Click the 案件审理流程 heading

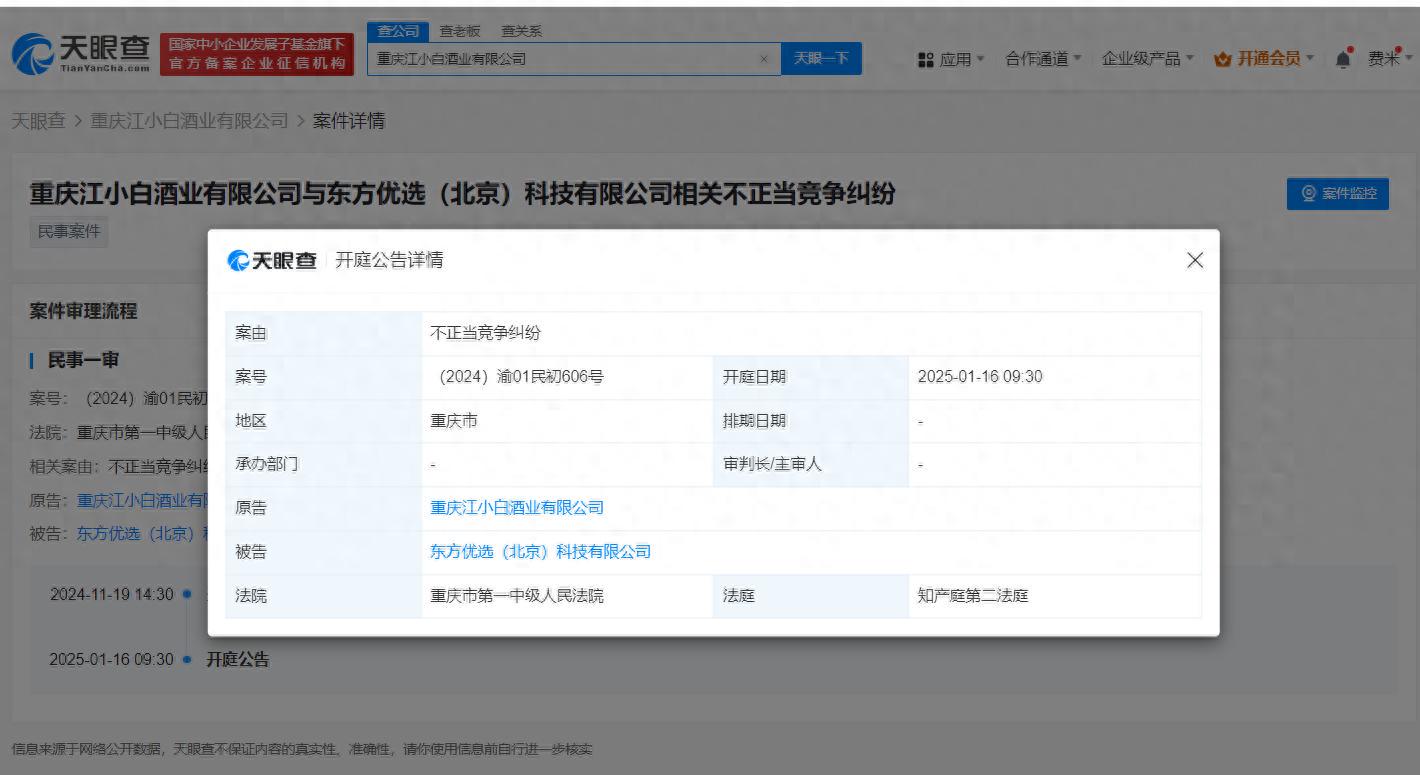coord(83,311)
